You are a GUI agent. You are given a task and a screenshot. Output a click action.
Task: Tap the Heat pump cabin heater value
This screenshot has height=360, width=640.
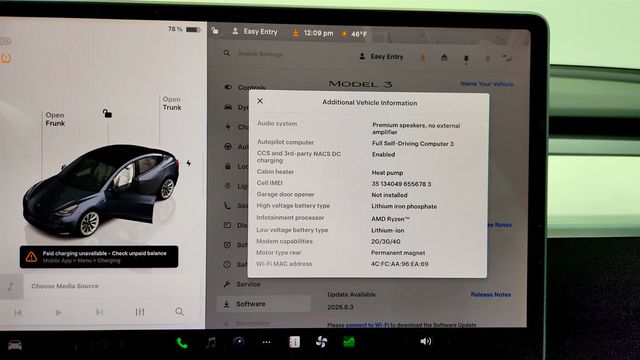(x=387, y=173)
